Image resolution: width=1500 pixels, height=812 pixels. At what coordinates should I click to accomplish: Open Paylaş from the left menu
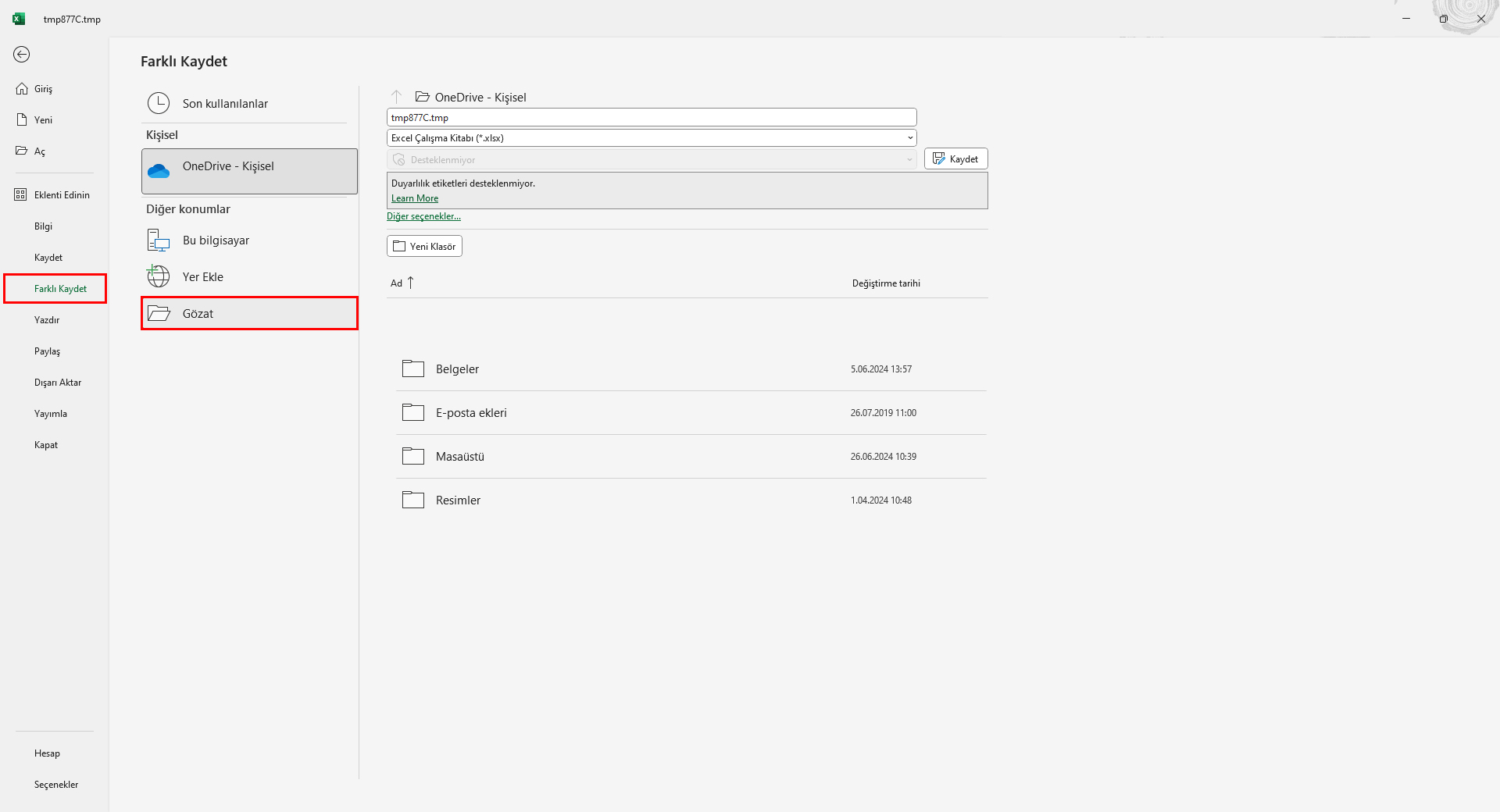[x=47, y=351]
